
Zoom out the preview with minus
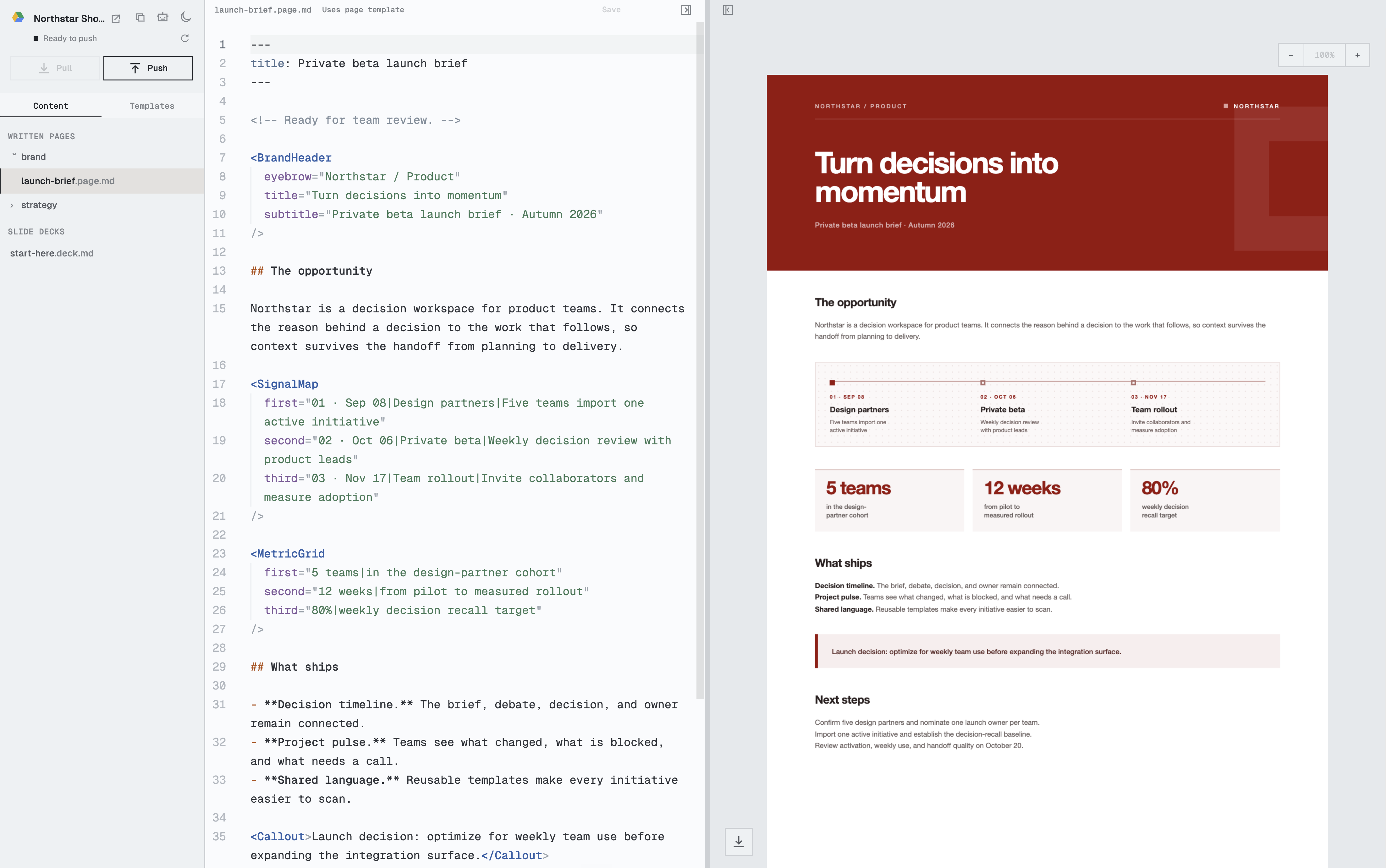[1291, 55]
